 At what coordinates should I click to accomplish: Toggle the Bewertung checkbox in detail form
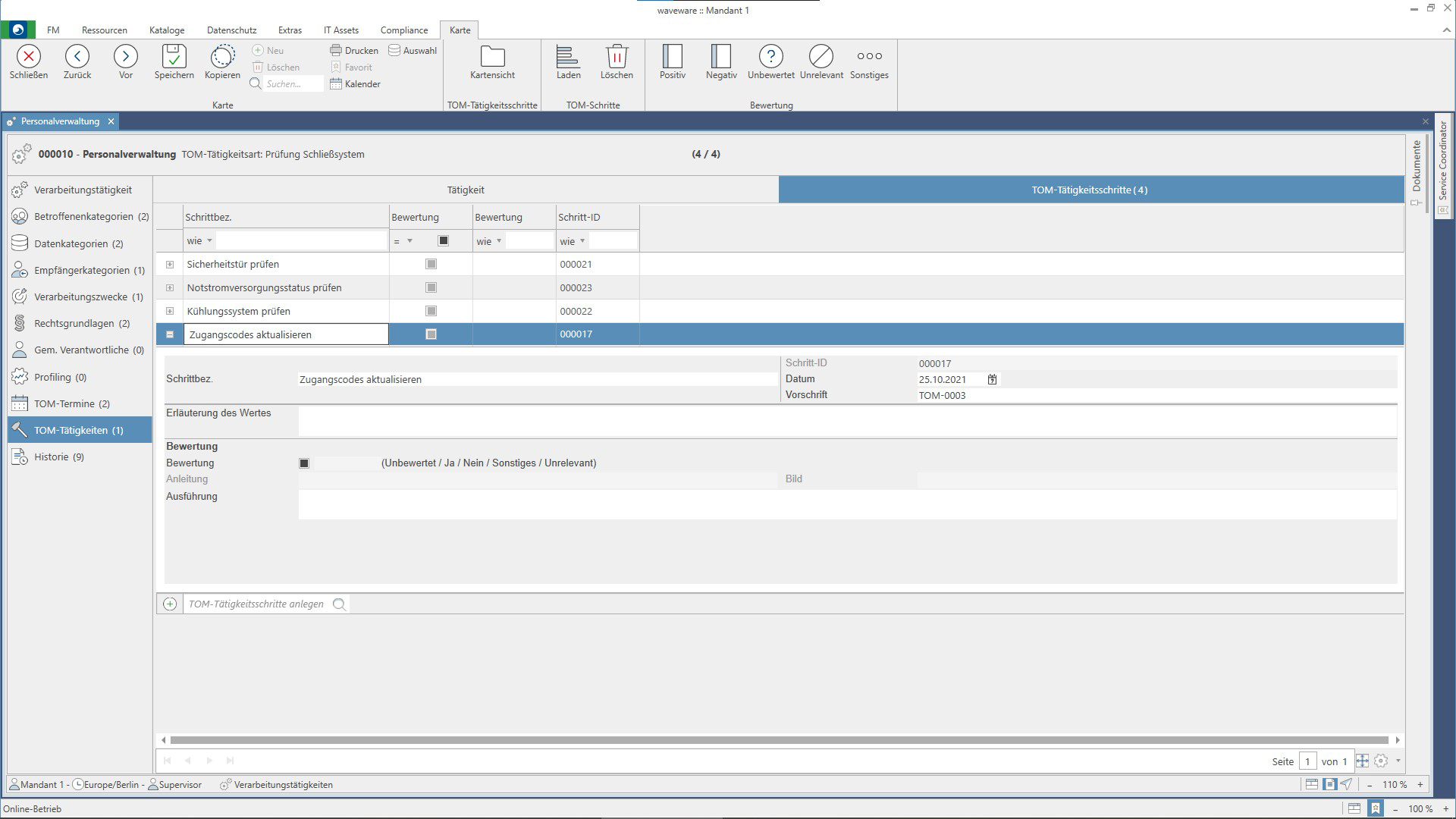click(304, 463)
